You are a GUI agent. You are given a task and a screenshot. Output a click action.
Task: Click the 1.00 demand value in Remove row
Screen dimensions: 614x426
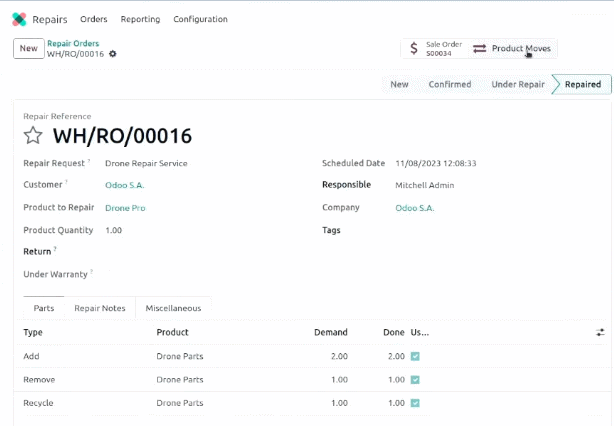[x=339, y=380]
